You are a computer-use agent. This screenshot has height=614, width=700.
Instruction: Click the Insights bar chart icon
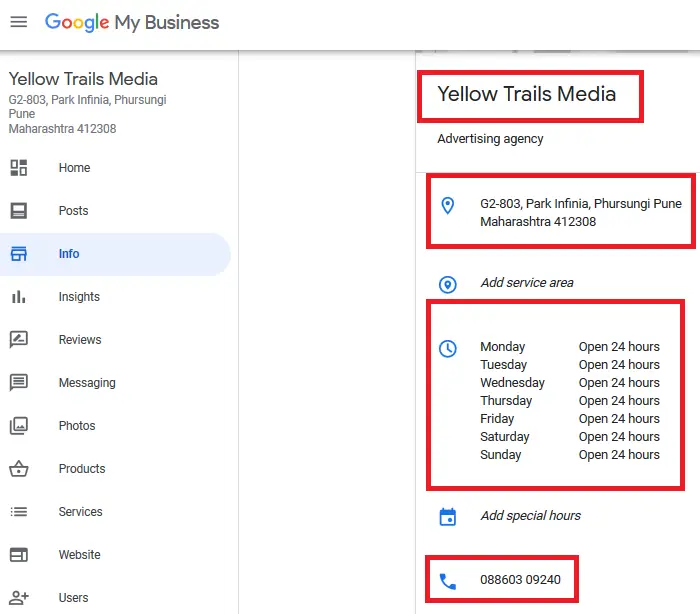tap(19, 297)
